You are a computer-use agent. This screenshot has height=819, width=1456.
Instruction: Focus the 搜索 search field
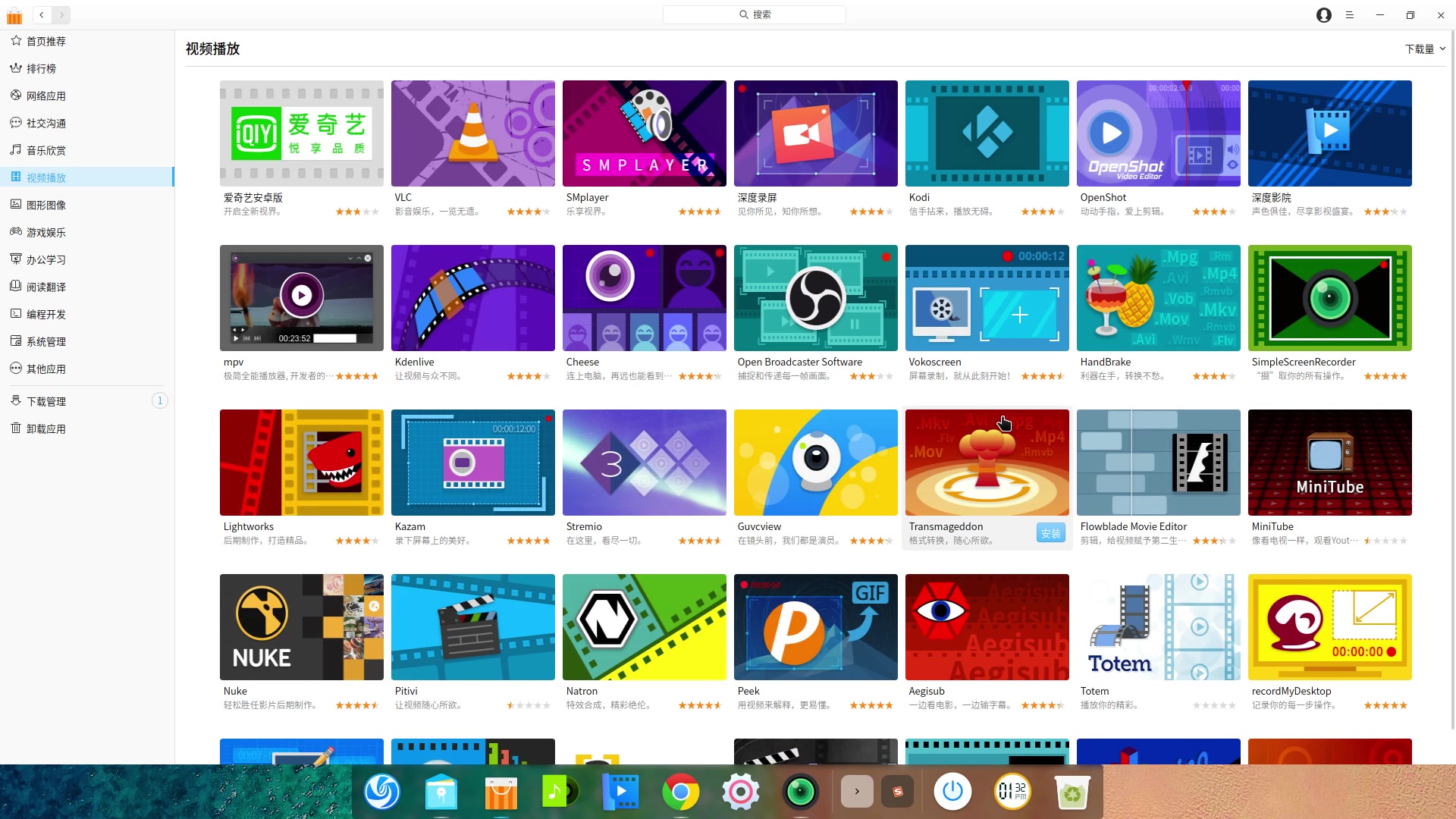755,14
